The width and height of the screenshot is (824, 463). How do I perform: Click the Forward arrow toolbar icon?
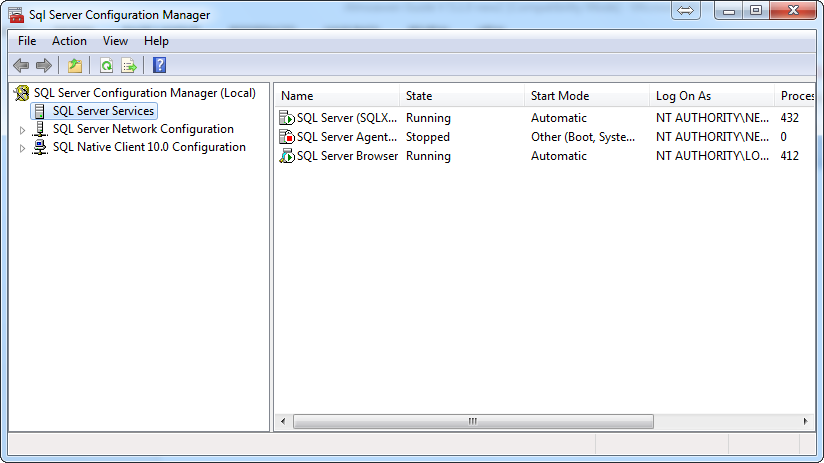pyautogui.click(x=44, y=66)
